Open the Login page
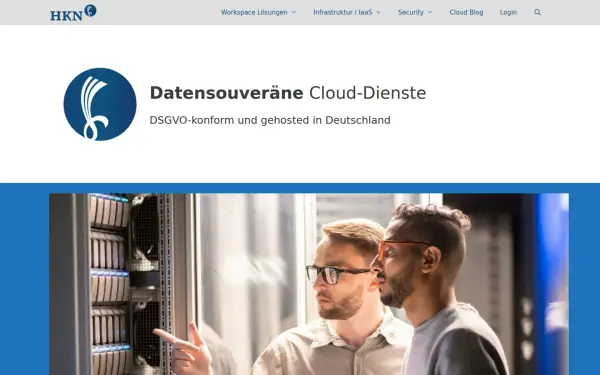 pos(508,12)
